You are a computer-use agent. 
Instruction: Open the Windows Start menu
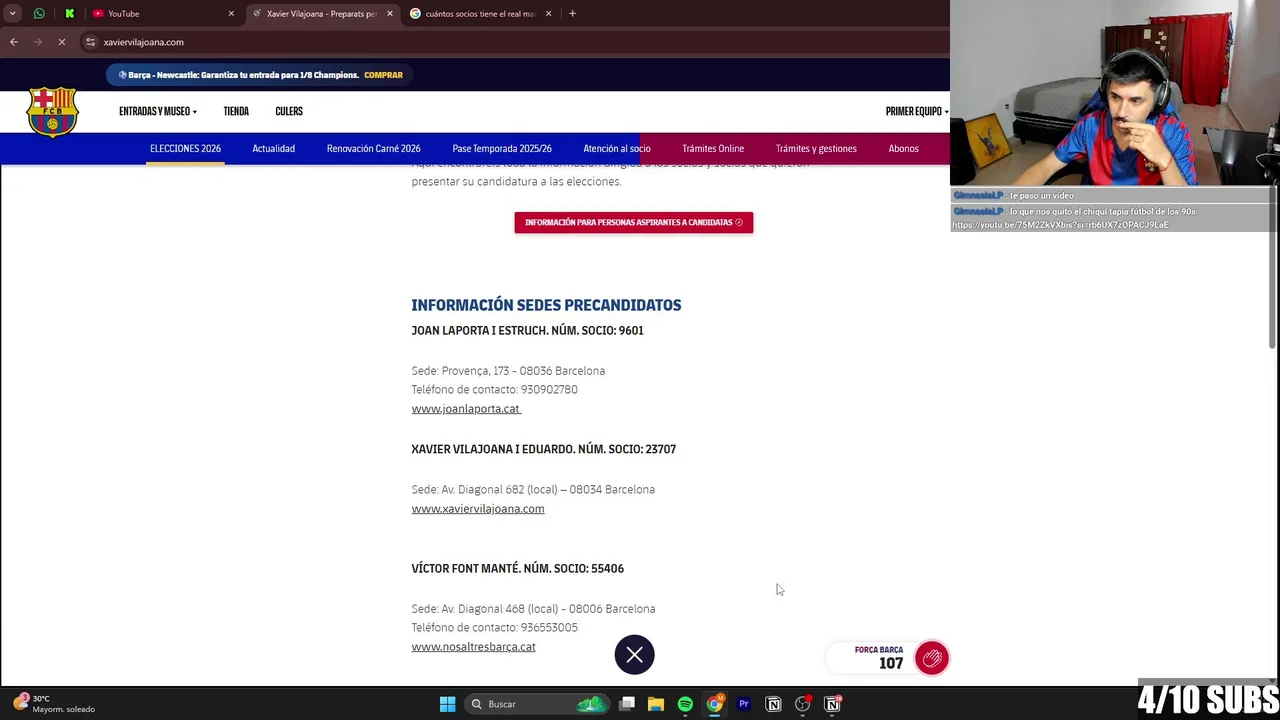(447, 704)
